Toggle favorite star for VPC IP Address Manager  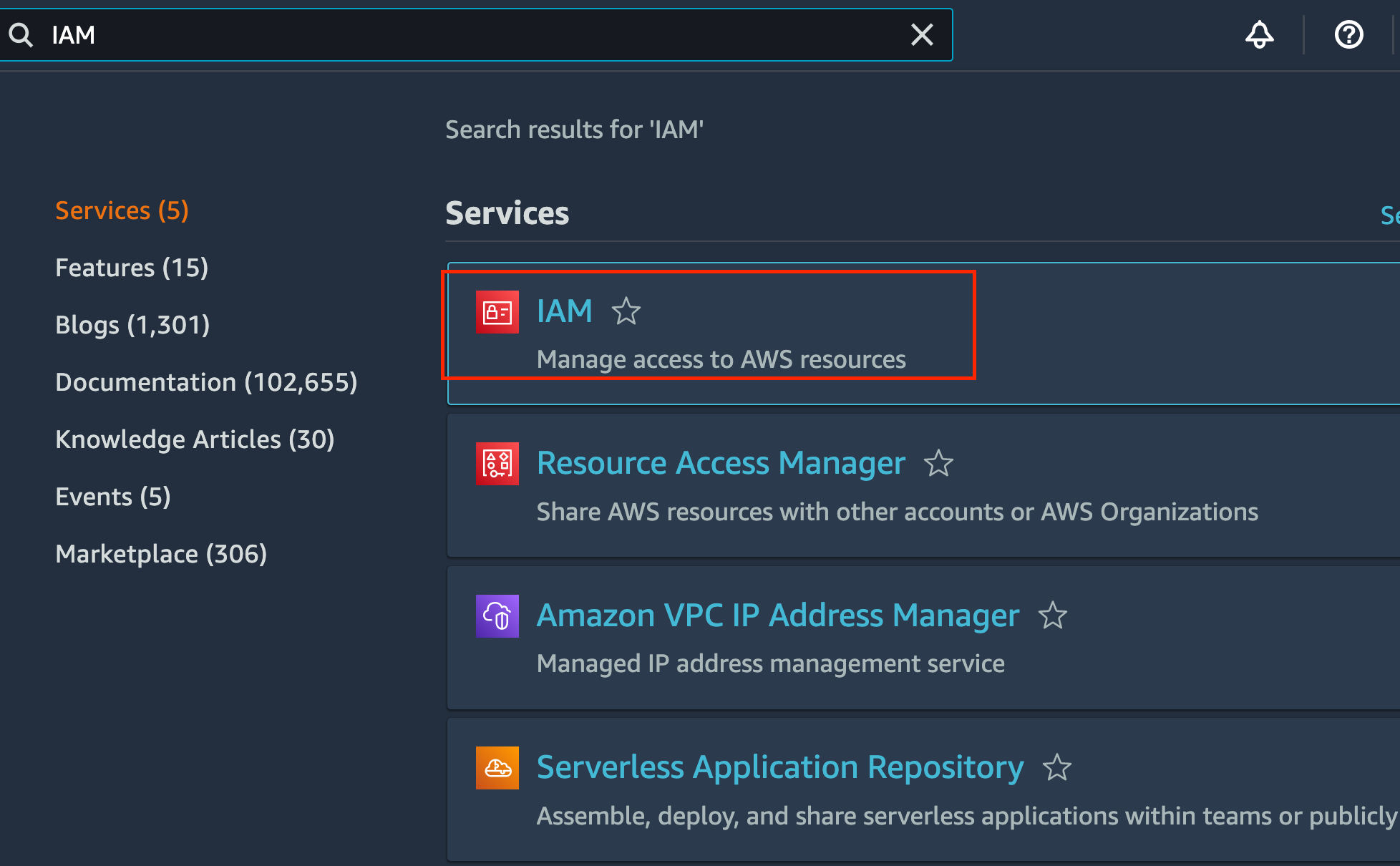click(1052, 616)
